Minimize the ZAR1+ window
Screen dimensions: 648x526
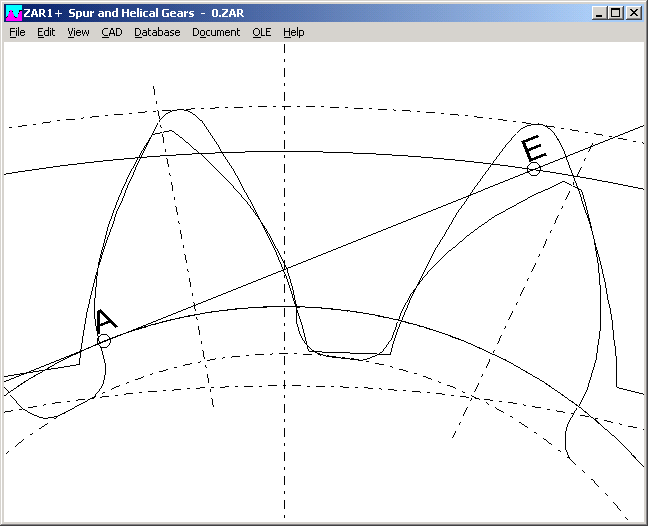click(x=598, y=13)
